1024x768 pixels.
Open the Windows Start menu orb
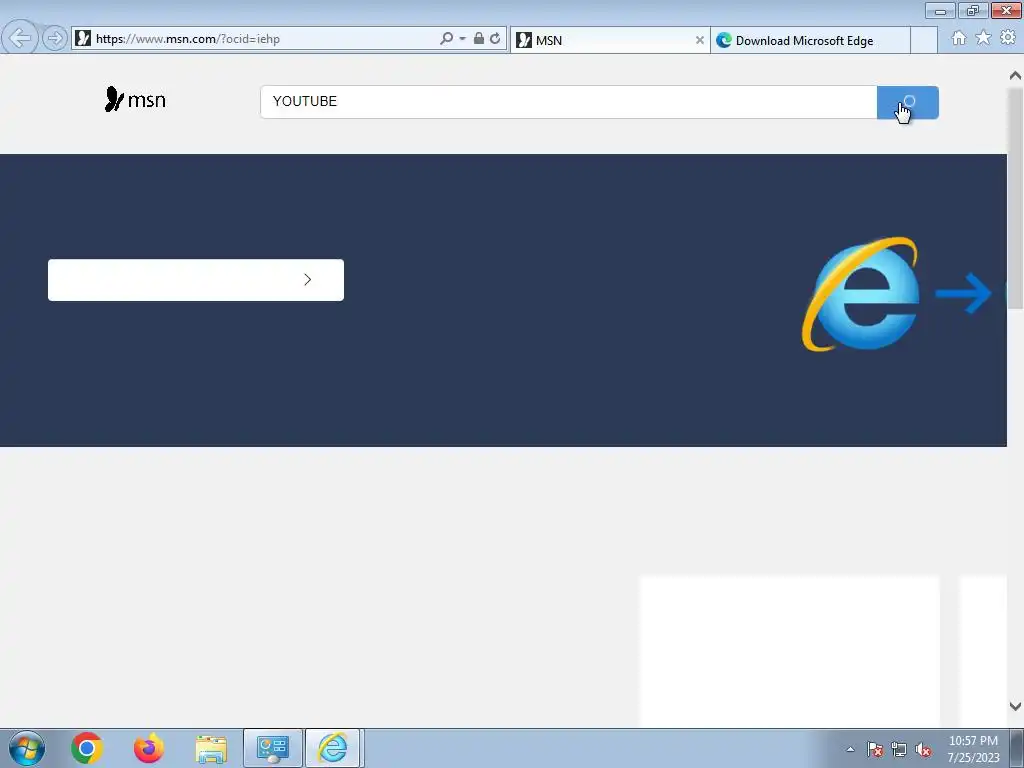pos(27,748)
